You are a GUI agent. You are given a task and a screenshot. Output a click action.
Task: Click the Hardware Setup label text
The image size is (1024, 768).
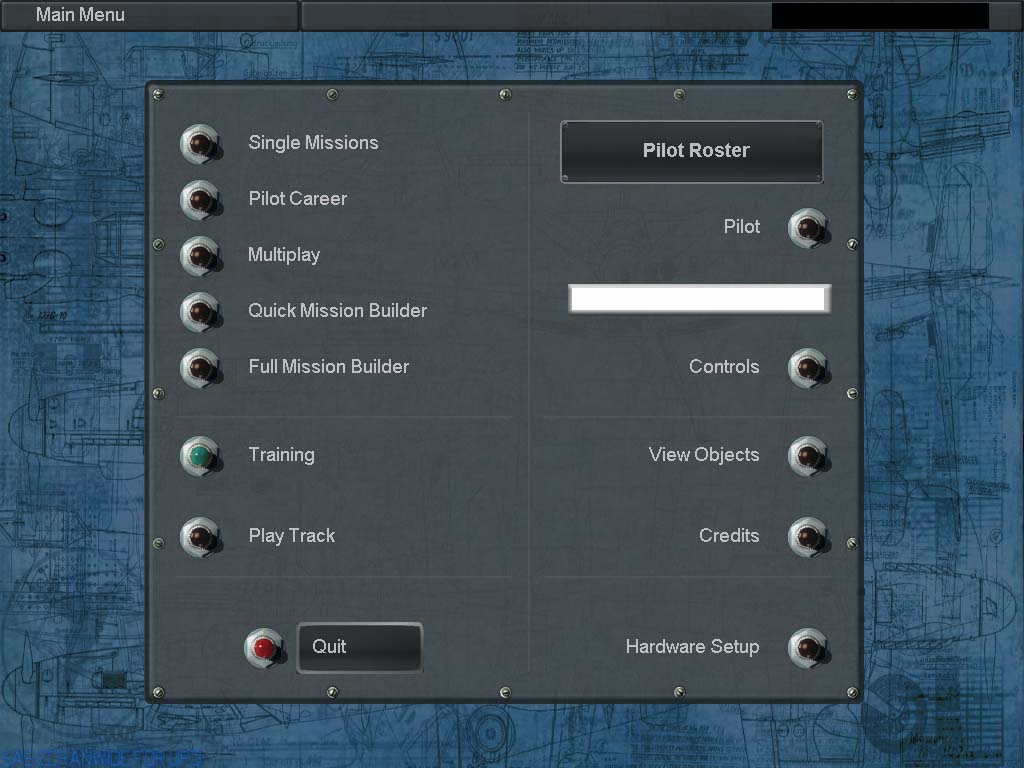pos(693,647)
